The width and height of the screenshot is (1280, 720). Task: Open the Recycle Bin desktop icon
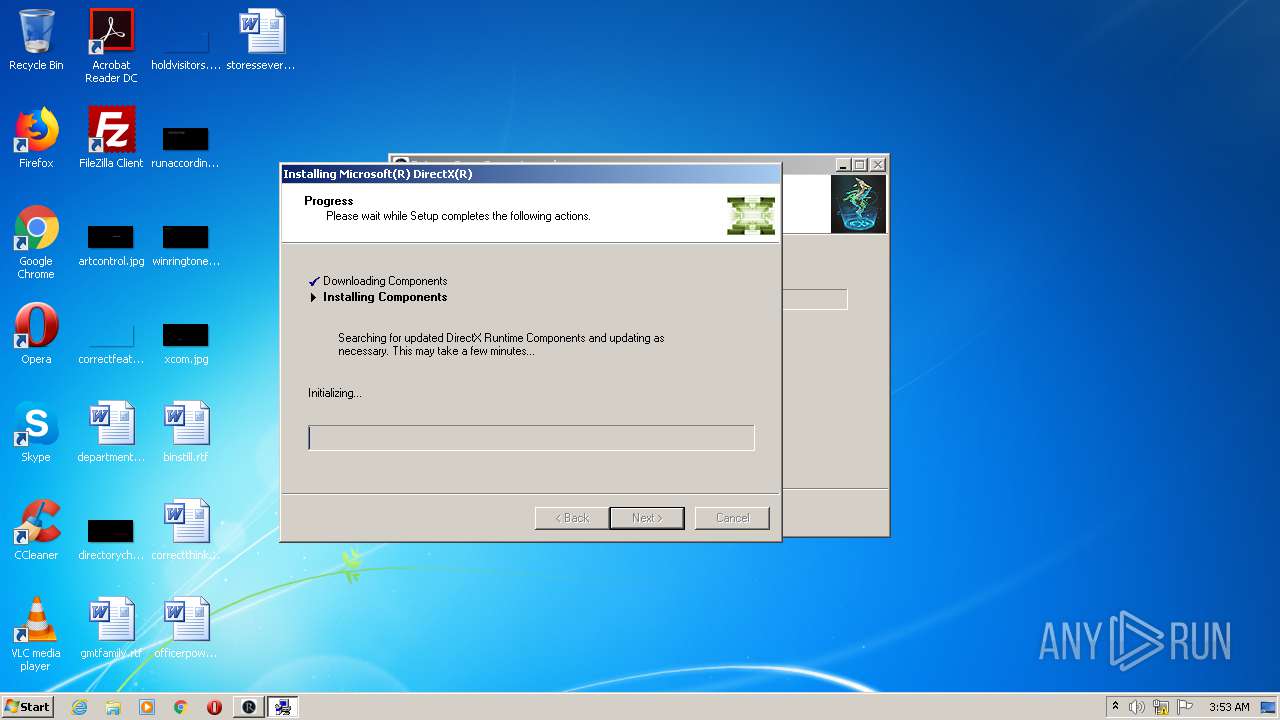(36, 40)
